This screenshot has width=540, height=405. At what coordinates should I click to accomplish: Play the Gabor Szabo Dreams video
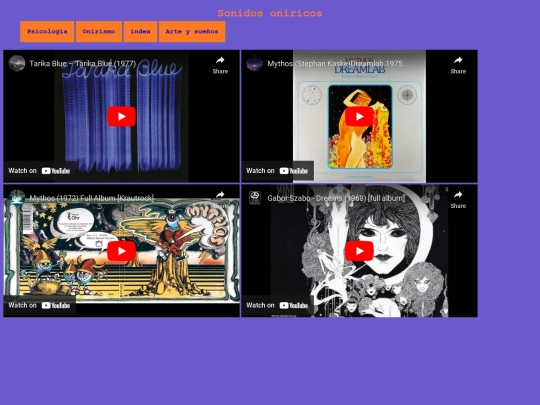pyautogui.click(x=359, y=251)
